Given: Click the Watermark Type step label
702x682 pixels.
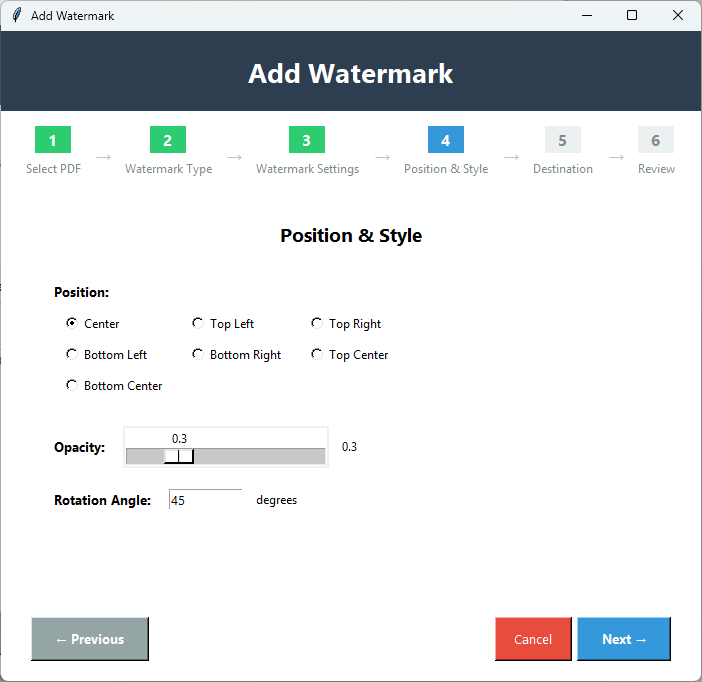Looking at the screenshot, I should point(168,169).
